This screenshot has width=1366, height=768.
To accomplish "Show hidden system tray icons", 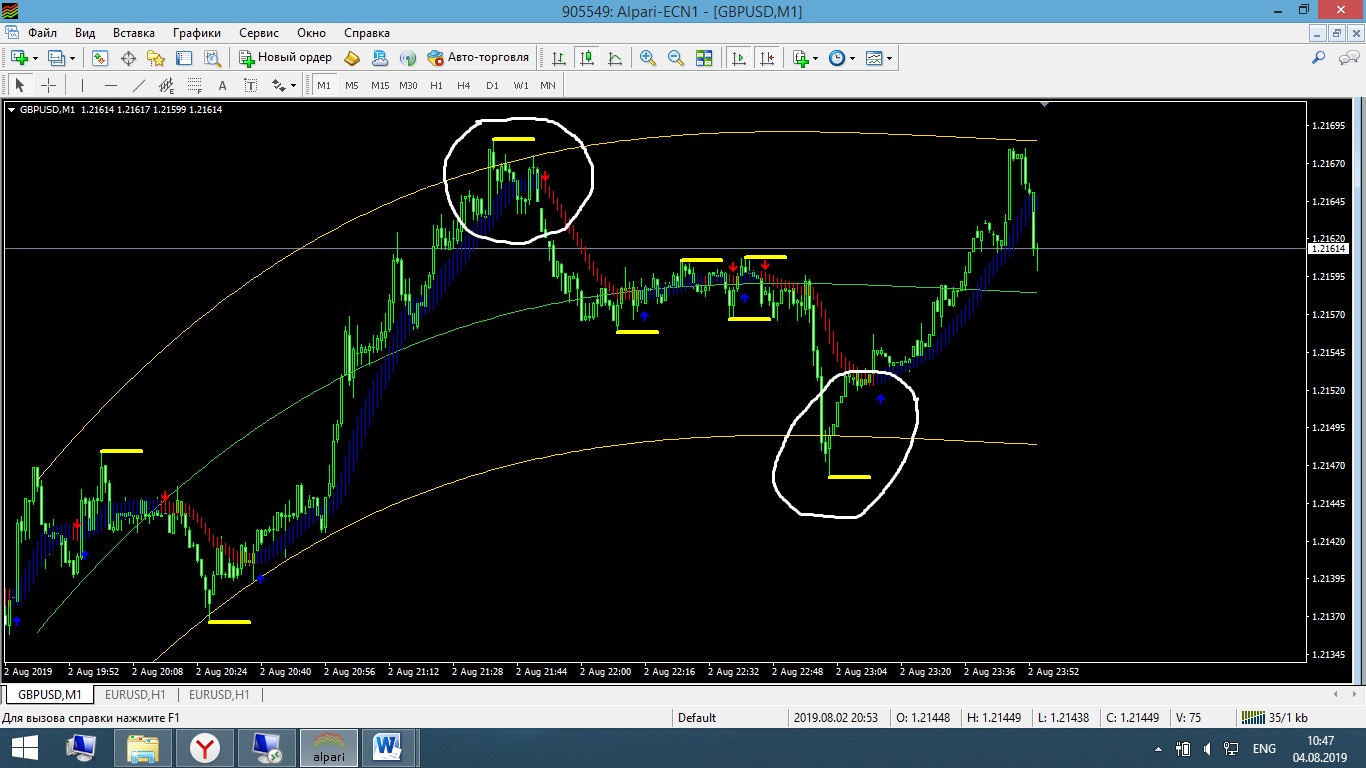I will pyautogui.click(x=1158, y=748).
